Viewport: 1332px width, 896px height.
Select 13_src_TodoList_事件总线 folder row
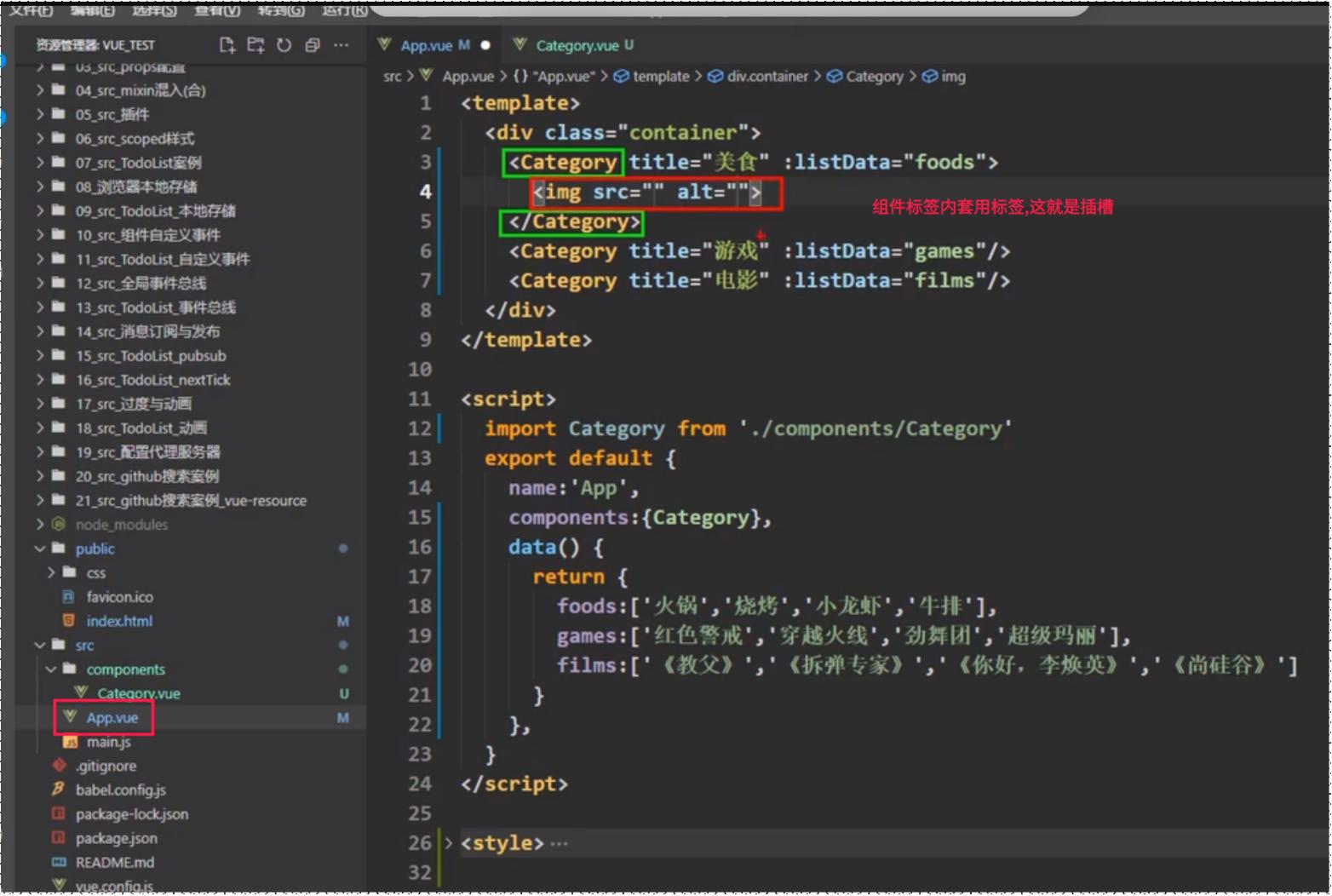(189, 307)
